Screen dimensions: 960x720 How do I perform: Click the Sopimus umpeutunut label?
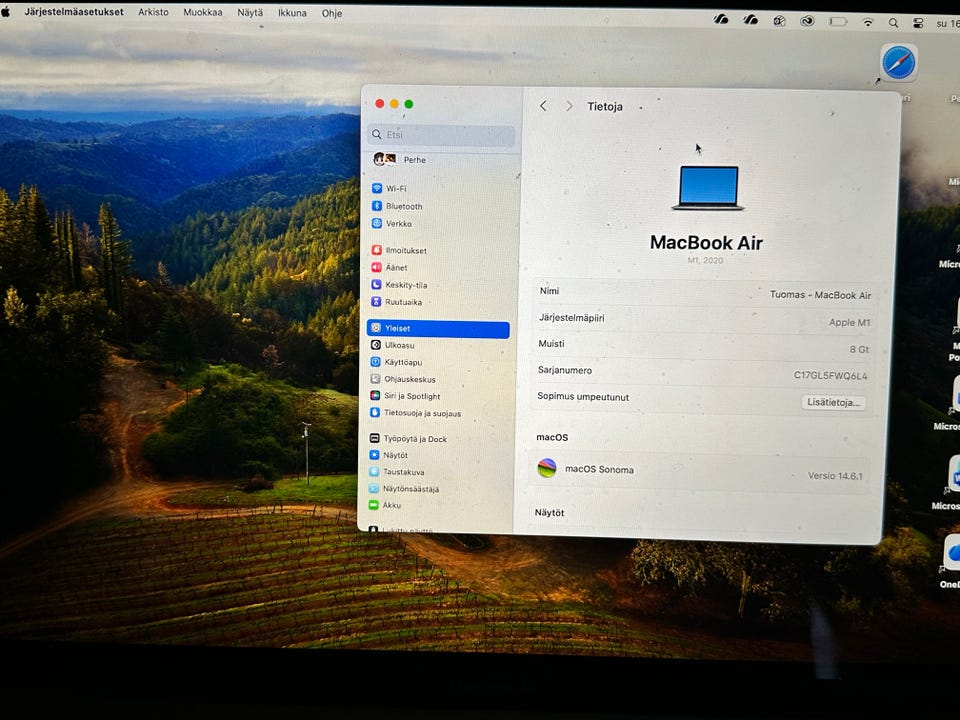[583, 396]
